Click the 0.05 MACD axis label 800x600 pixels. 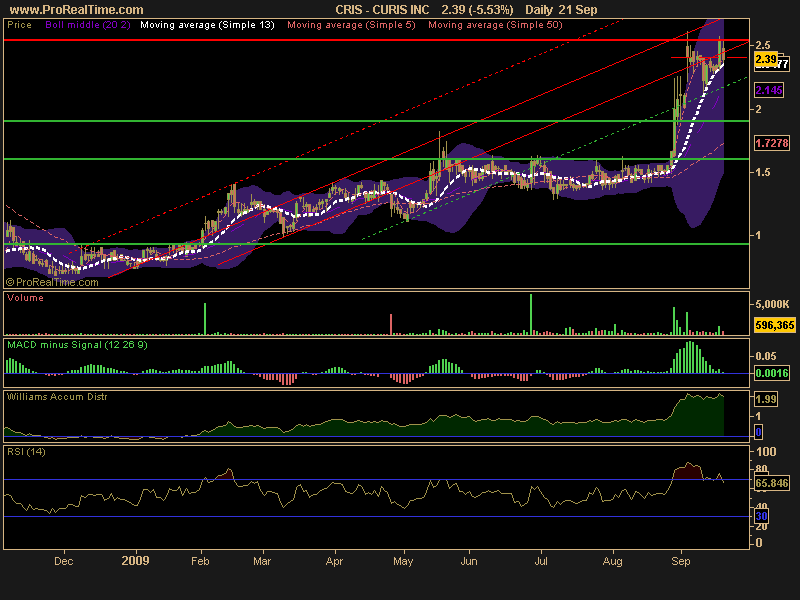(x=766, y=356)
